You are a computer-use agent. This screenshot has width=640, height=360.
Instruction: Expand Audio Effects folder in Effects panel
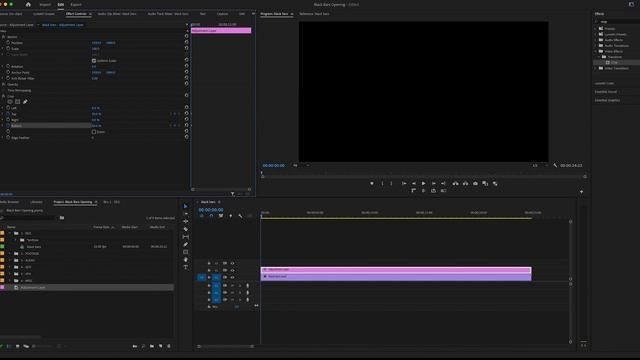(x=596, y=40)
